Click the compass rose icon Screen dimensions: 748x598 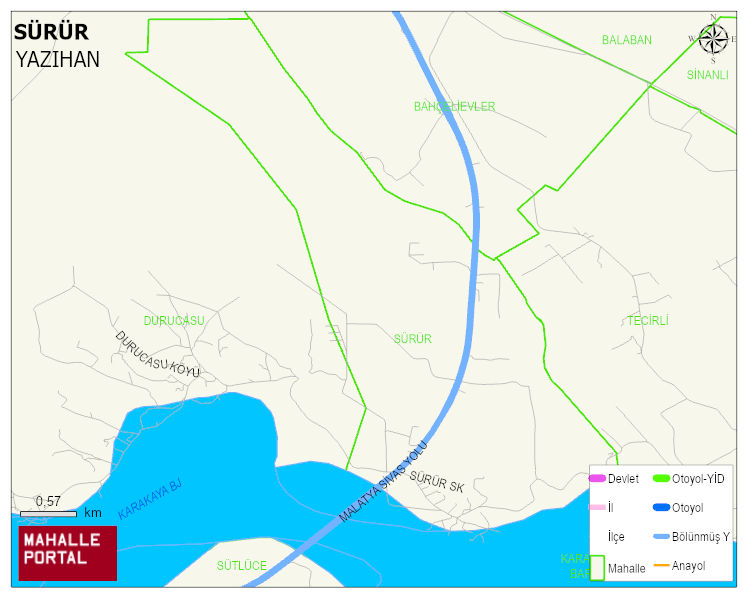click(713, 39)
